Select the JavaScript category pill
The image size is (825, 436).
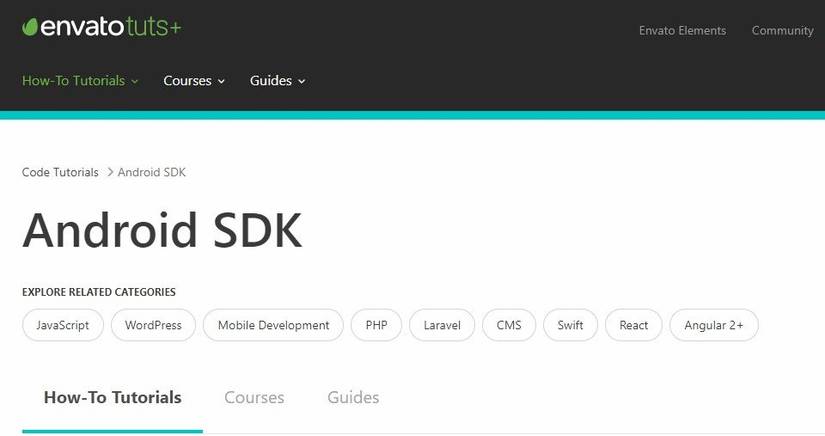(63, 325)
